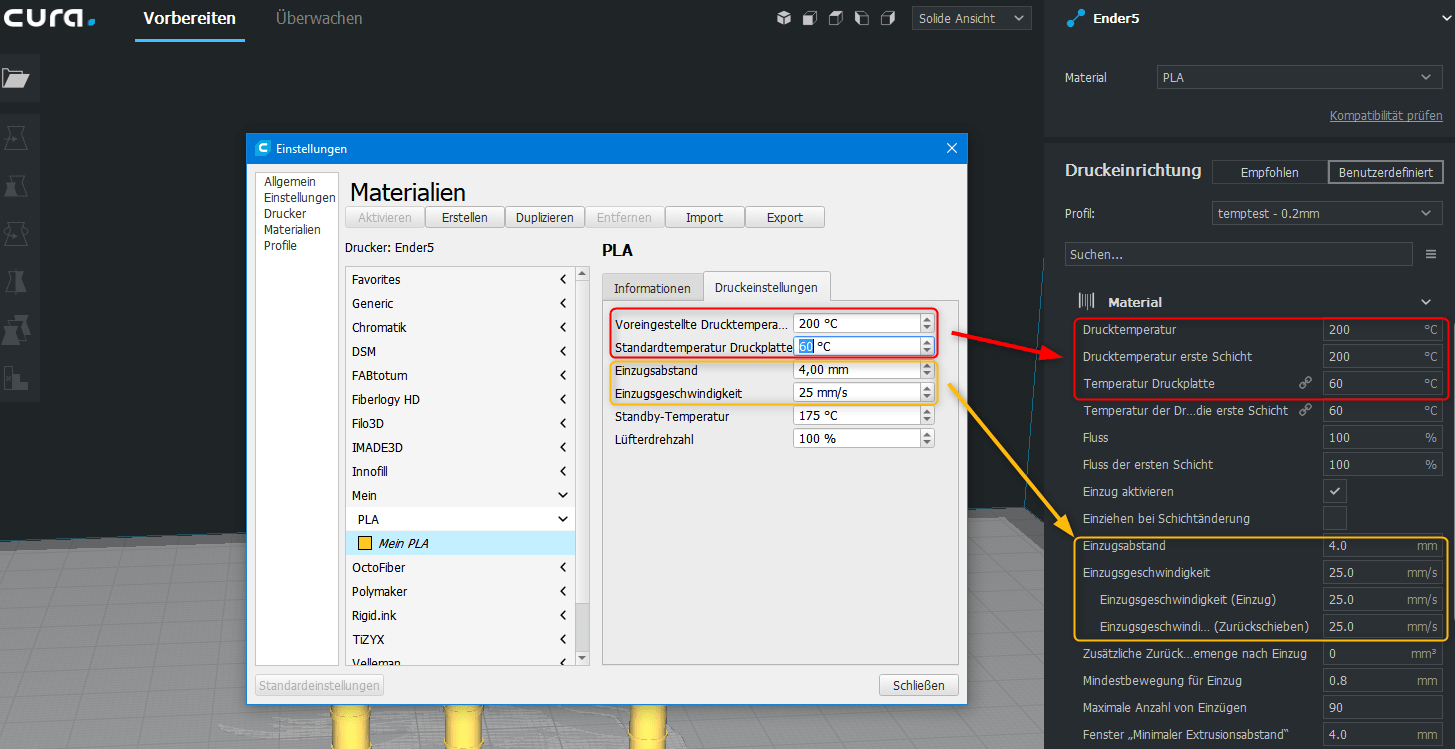1455x749 pixels.
Task: Collapse the Material settings section
Action: tap(1426, 302)
